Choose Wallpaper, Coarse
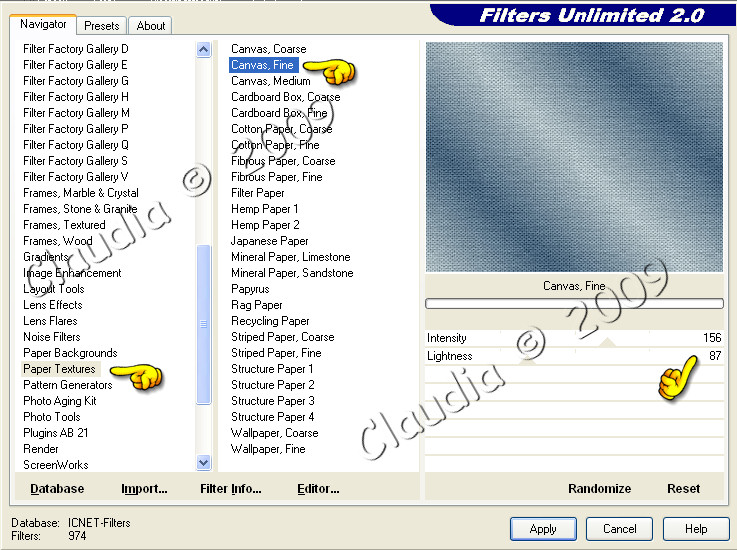Viewport: 737px width, 550px height. coord(274,433)
